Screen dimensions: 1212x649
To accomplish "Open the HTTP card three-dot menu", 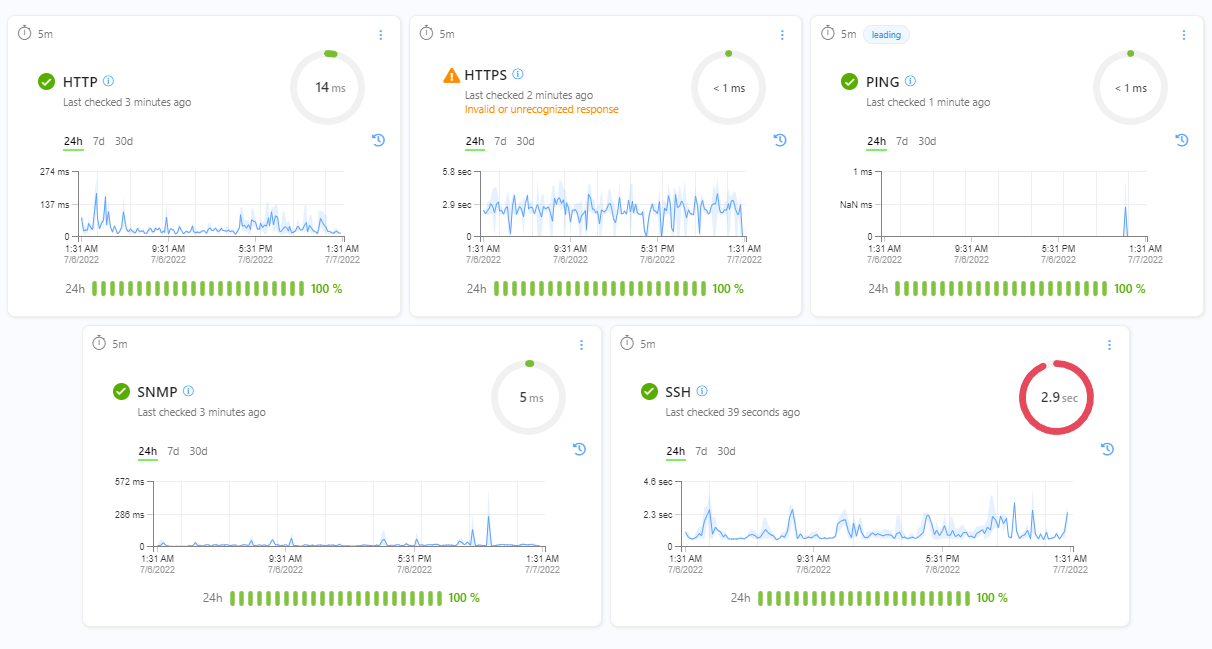I will point(380,35).
